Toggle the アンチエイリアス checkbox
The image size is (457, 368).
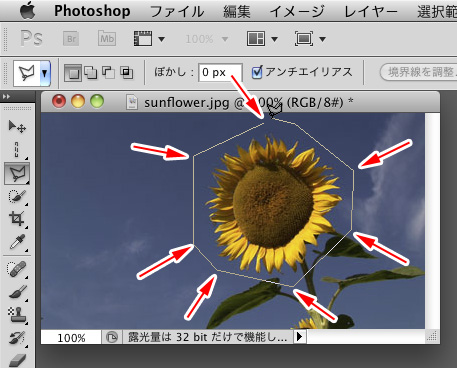point(257,72)
